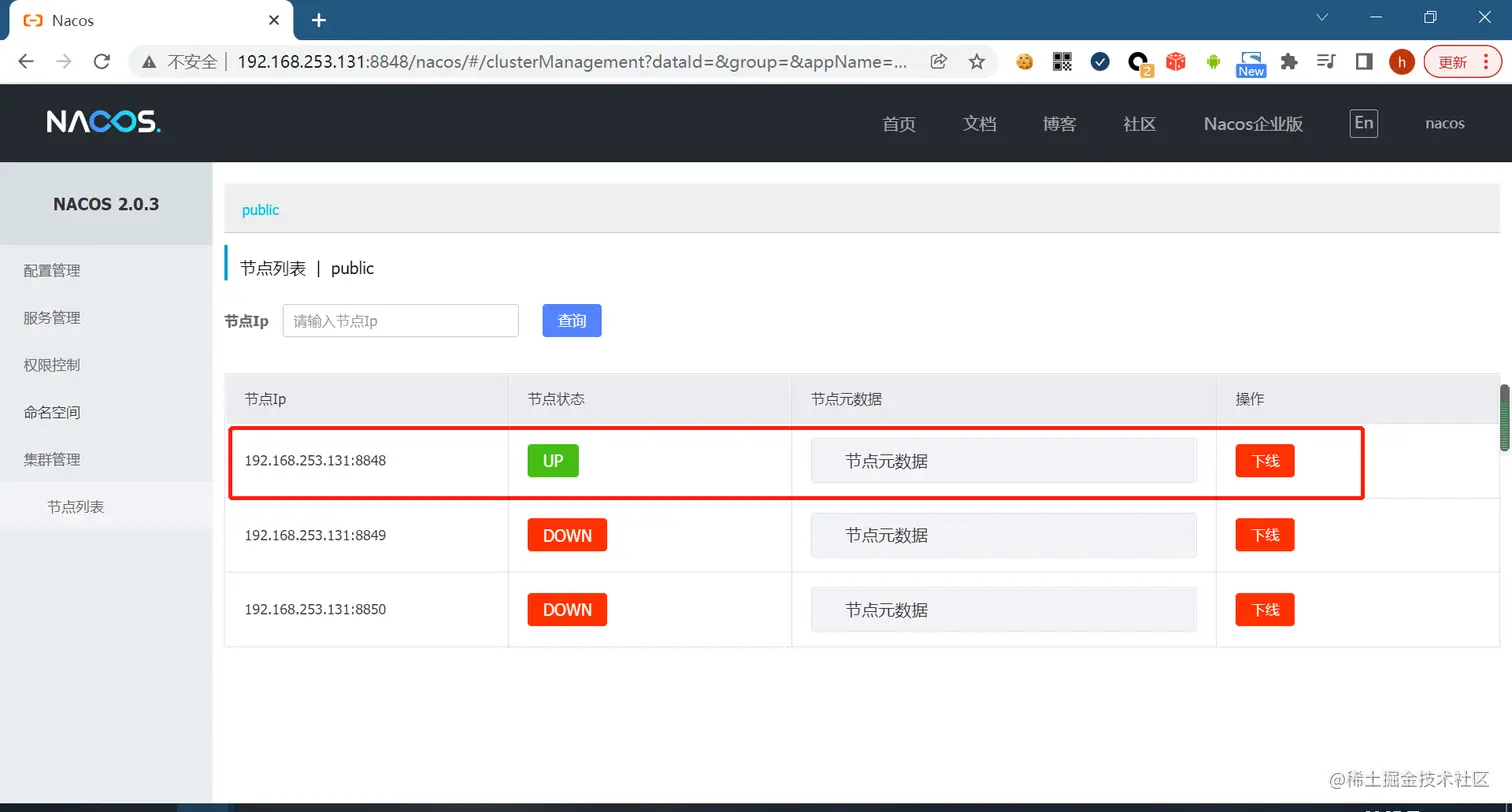
Task: Open the green Android extension
Action: (1213, 61)
